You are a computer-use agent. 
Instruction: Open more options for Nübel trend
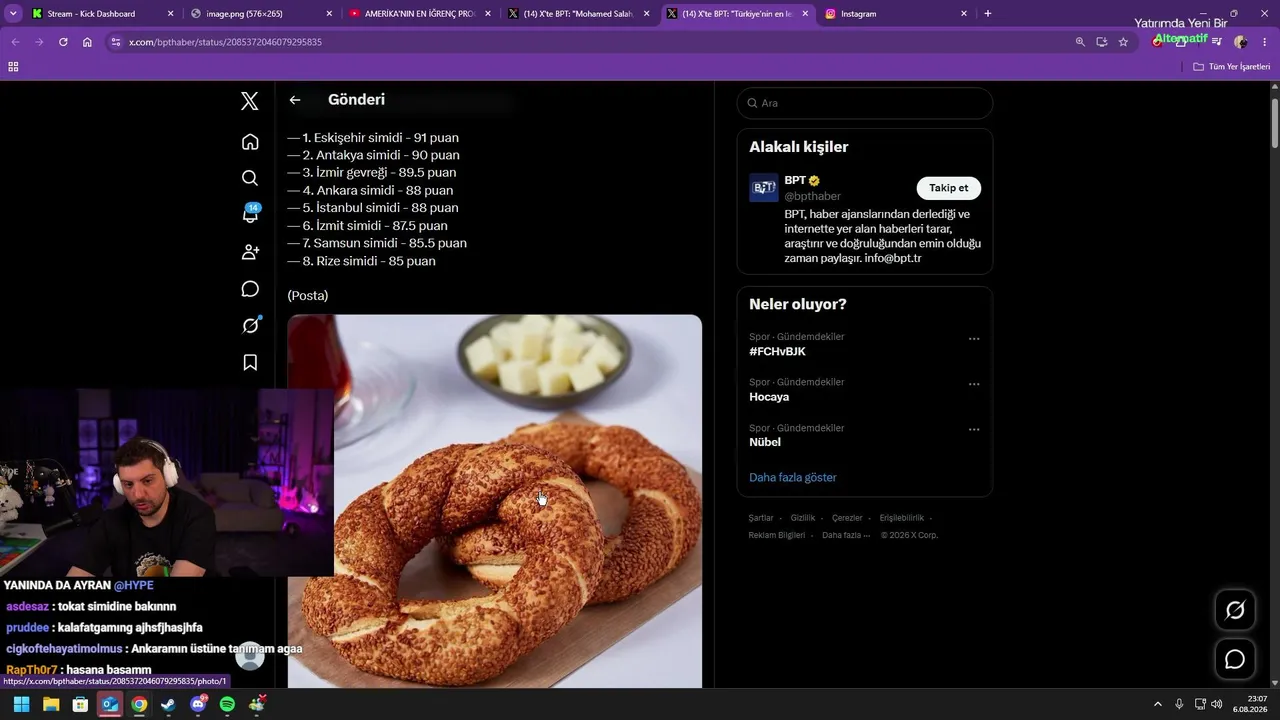point(974,430)
